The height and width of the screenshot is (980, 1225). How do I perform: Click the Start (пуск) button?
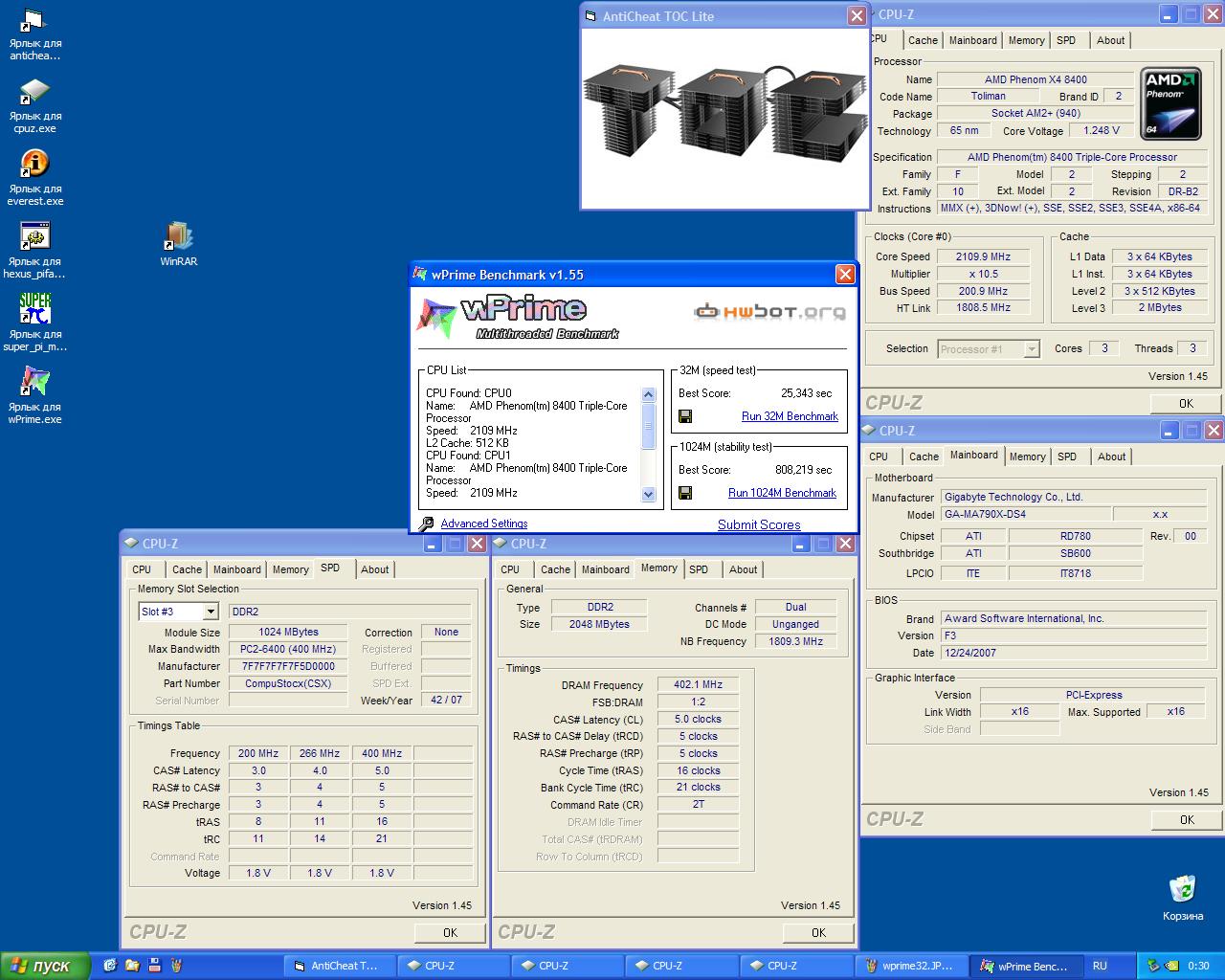coord(45,966)
